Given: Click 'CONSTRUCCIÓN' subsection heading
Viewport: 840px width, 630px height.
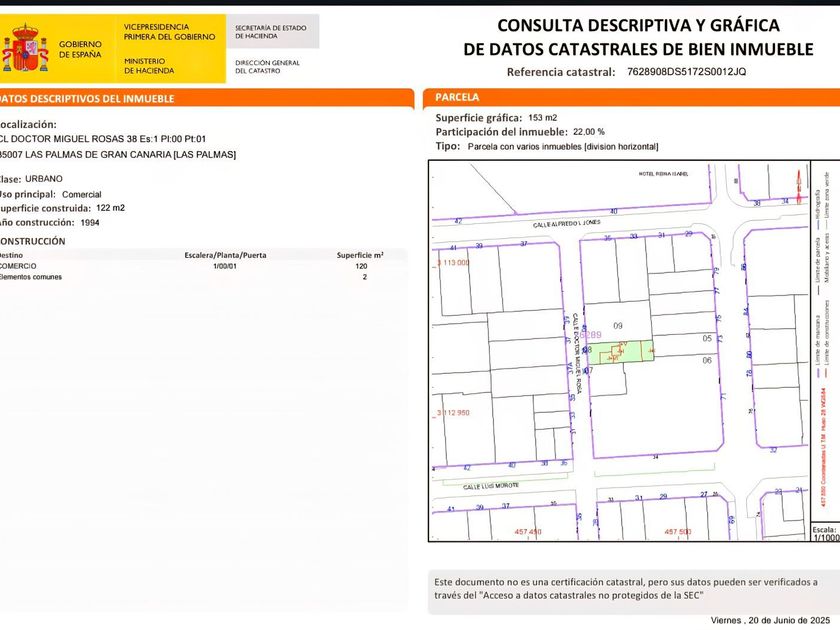Looking at the screenshot, I should [33, 241].
